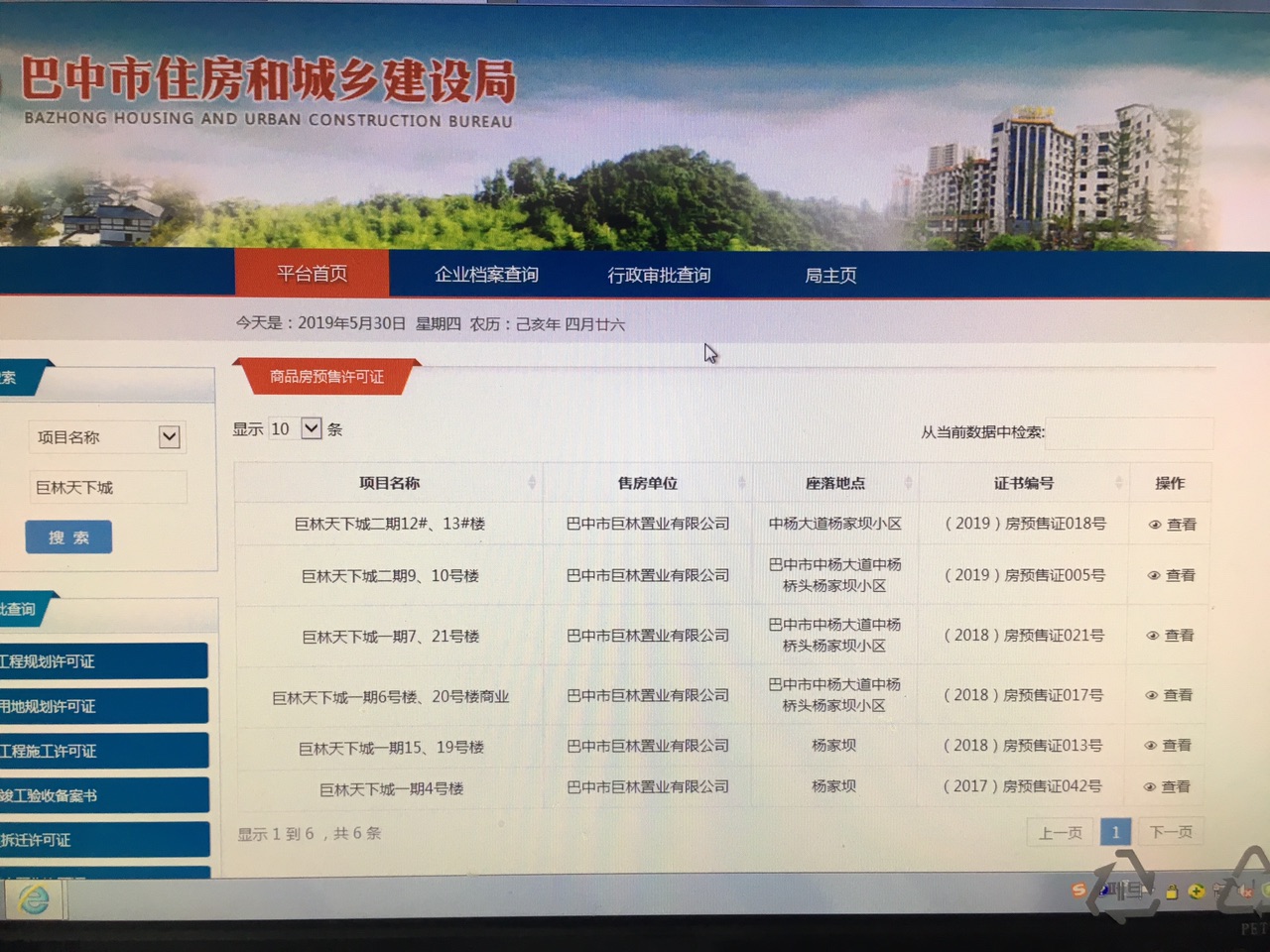Viewport: 1270px width, 952px height.
Task: Click 下一页 pagination button
Action: click(x=1171, y=832)
